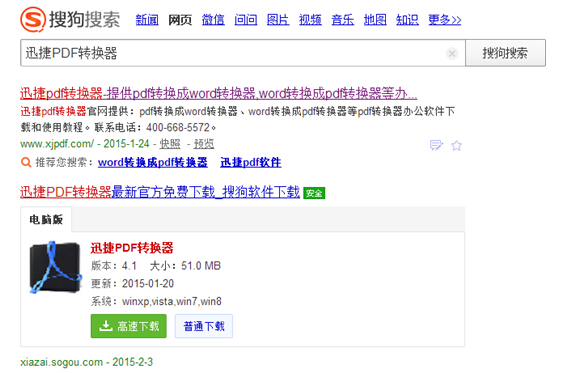Click the 更新: 2015-01-20 text
This screenshot has height=373, width=565.
[132, 284]
